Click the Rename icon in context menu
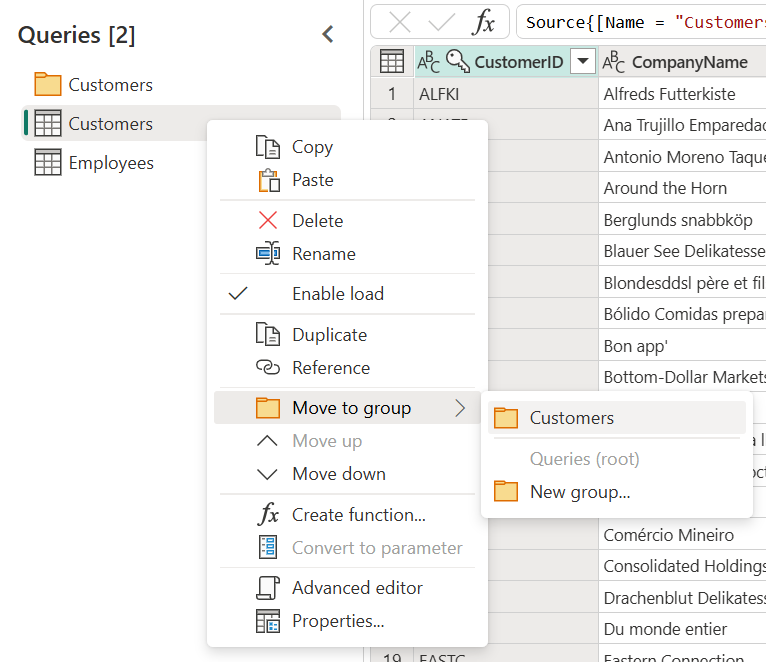Image resolution: width=766 pixels, height=662 pixels. [x=268, y=253]
